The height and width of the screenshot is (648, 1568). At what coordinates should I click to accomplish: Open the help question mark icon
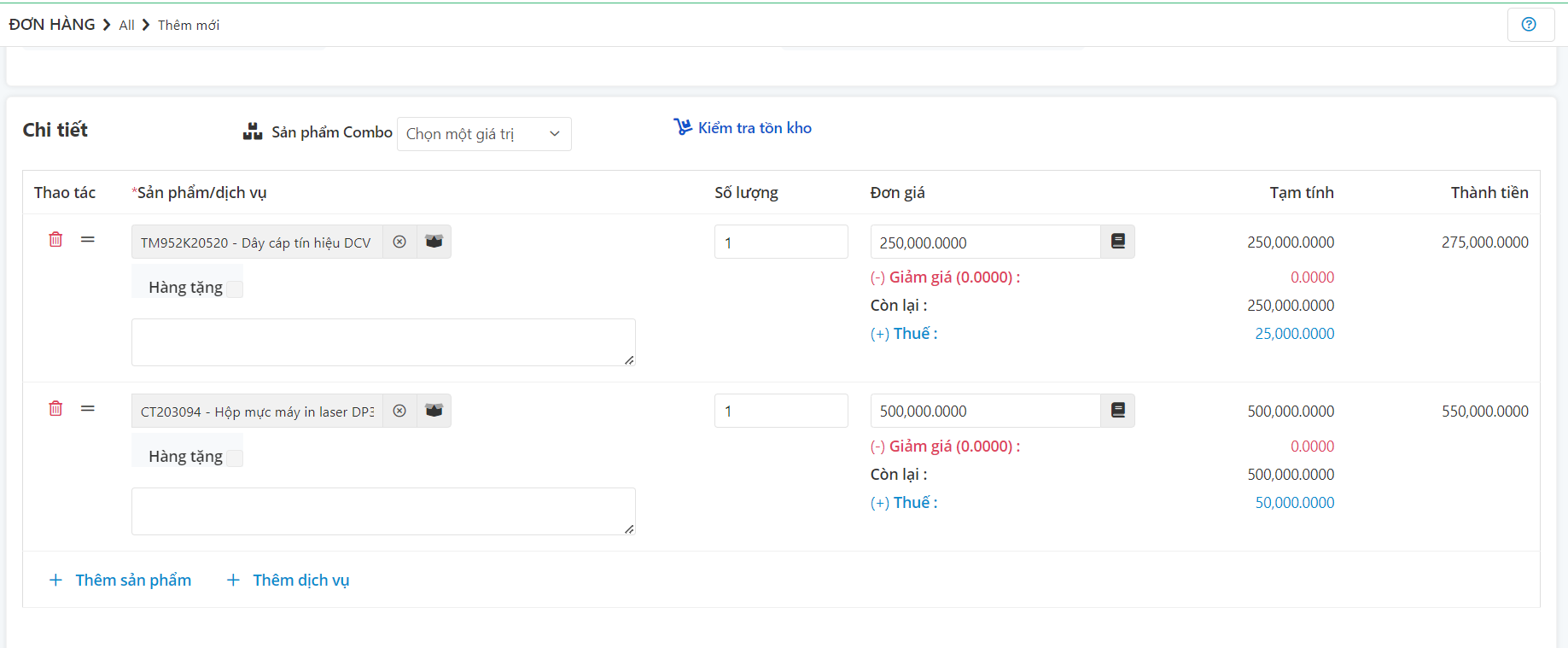click(x=1529, y=24)
